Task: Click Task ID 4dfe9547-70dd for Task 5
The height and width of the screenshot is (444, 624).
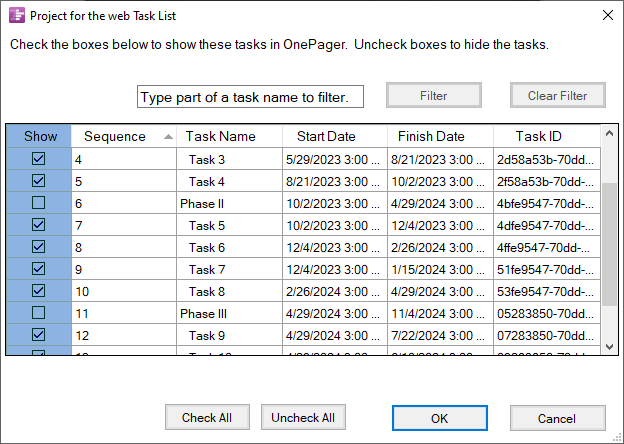Action: point(547,226)
